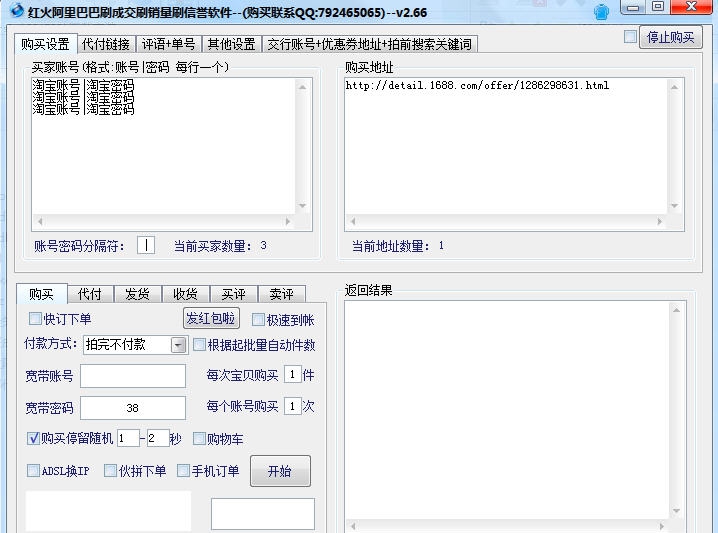This screenshot has height=533, width=718.
Task: Minimize the application window
Action: pyautogui.click(x=633, y=7)
